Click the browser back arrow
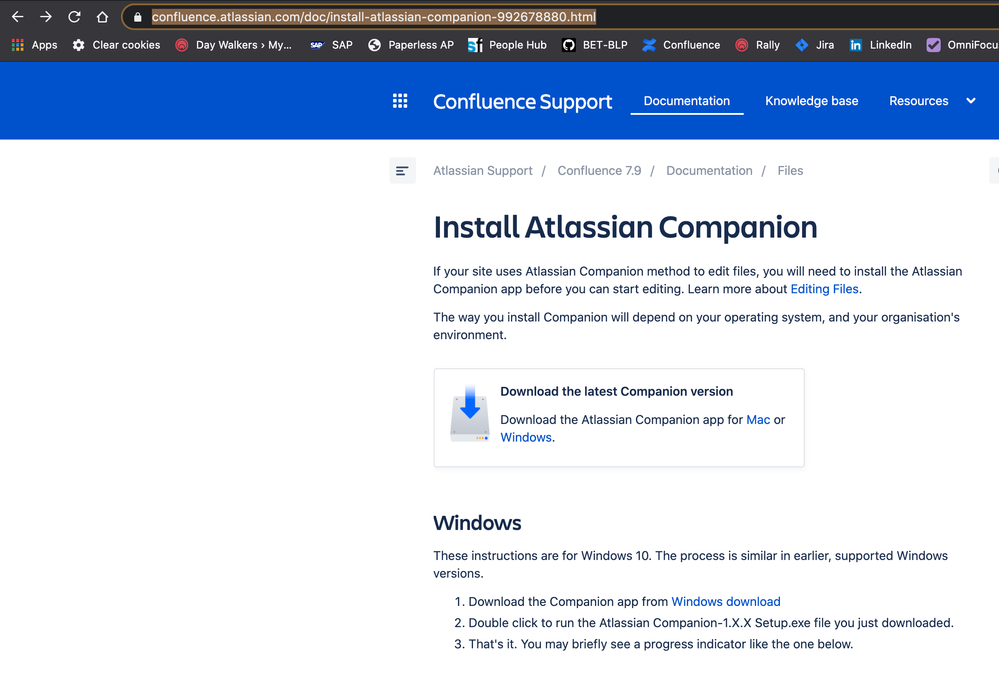This screenshot has height=681, width=999. (x=18, y=17)
